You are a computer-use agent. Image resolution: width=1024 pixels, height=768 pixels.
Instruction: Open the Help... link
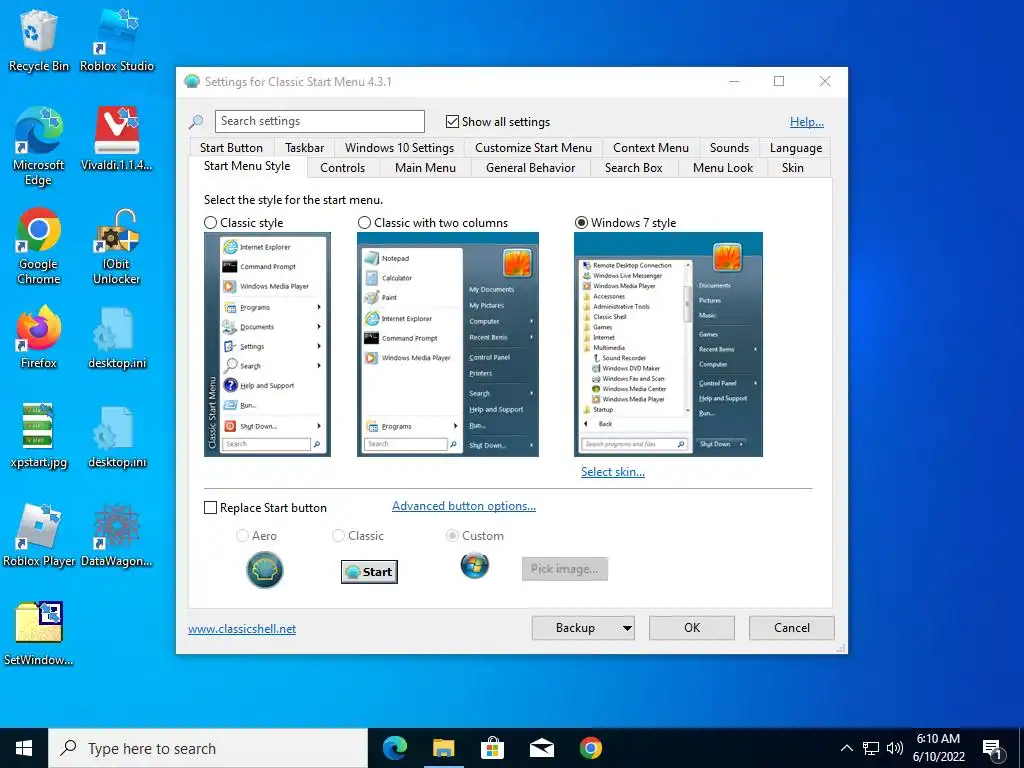[807, 121]
